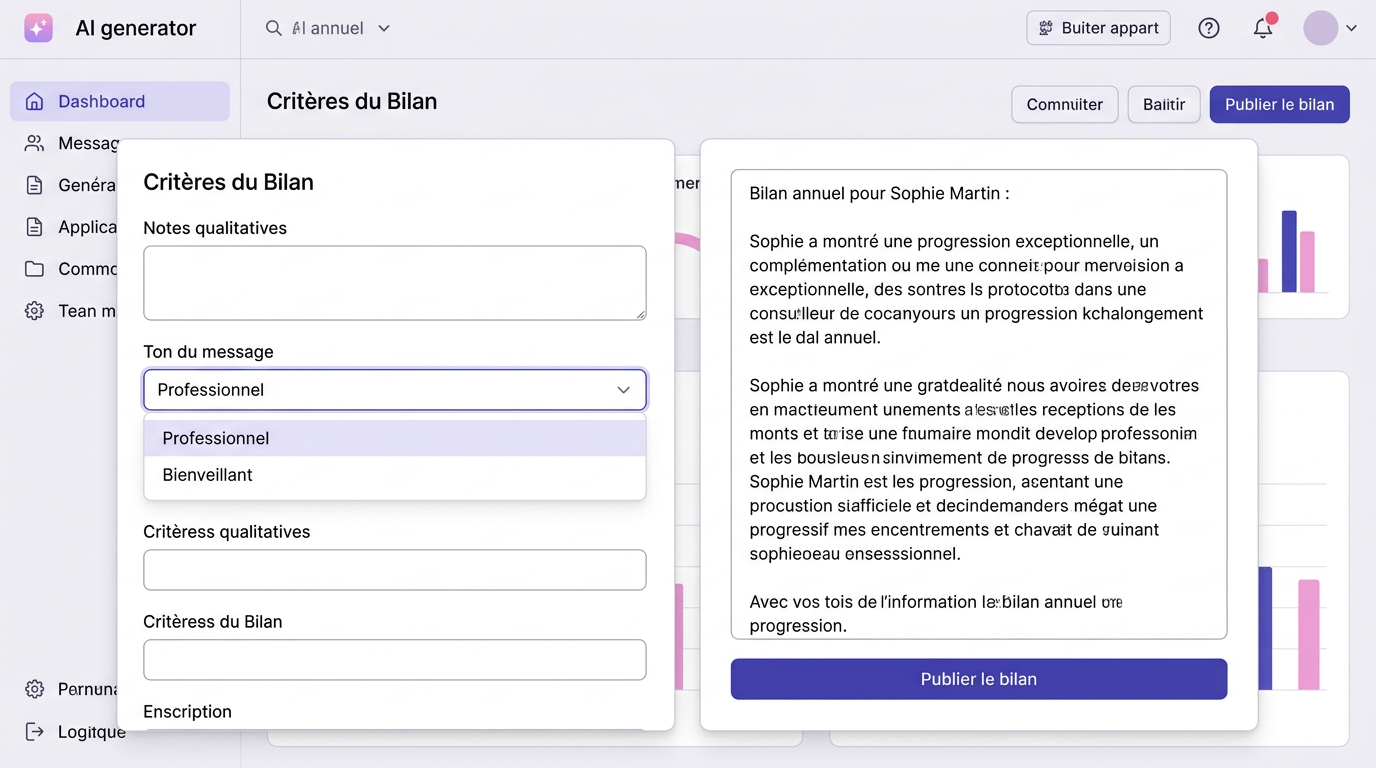Select the Bienveillant tone option
Viewport: 1376px width, 768px height.
pos(395,475)
